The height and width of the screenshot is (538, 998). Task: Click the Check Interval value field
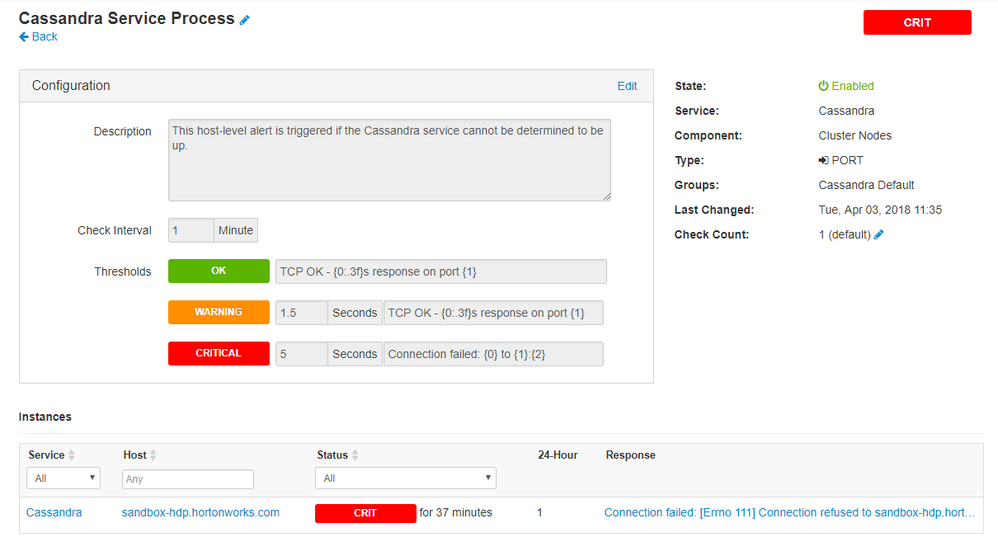[191, 230]
